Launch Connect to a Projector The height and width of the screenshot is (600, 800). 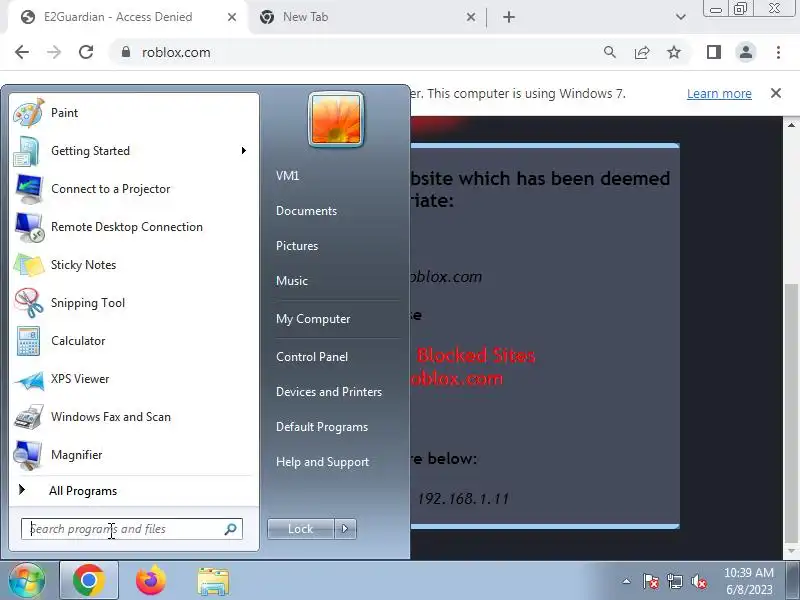click(x=110, y=189)
